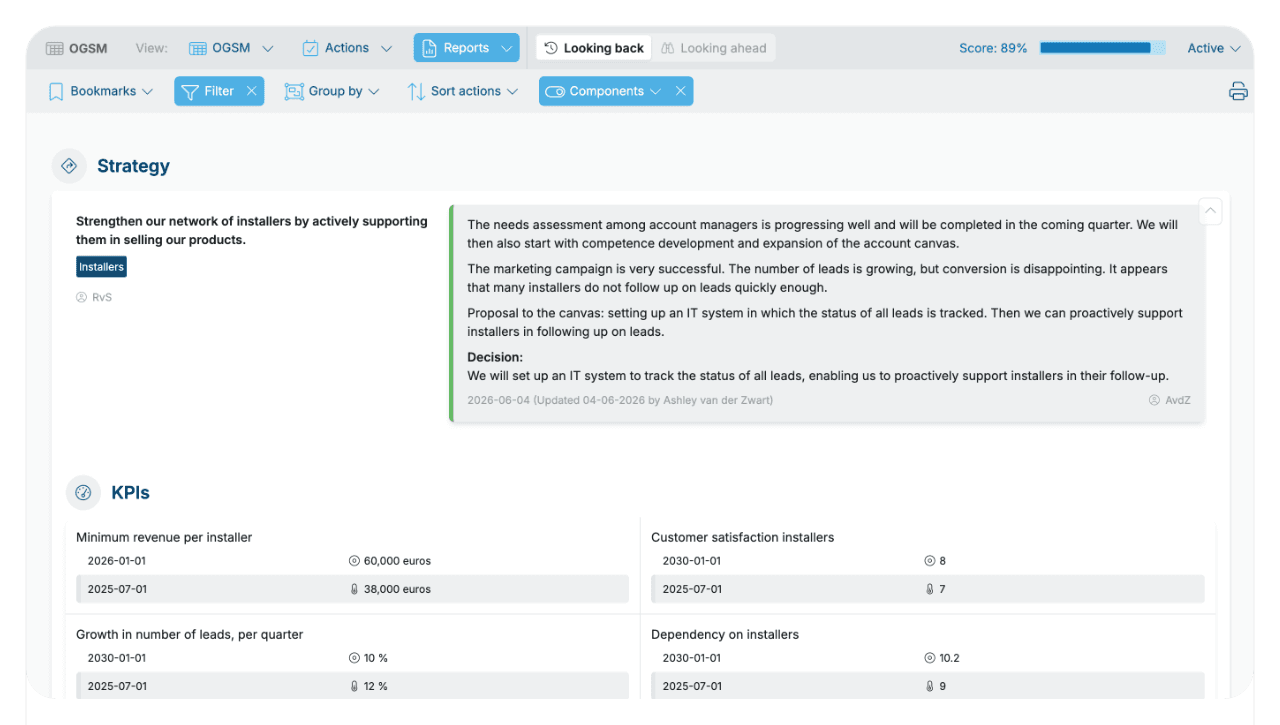Viewport: 1280px width, 725px height.
Task: Click the score progress bar
Action: [x=1103, y=48]
